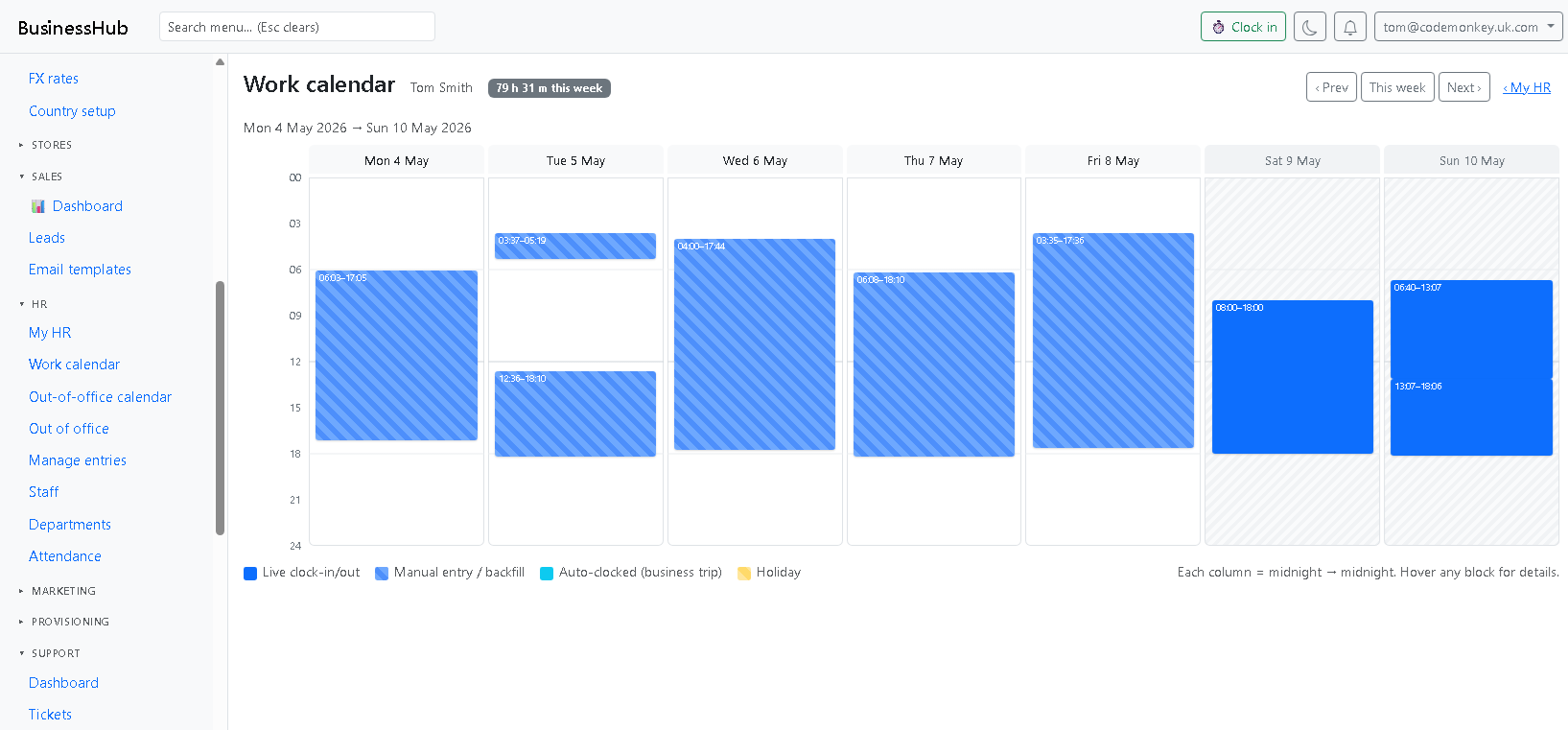Select Wednesday 04:00–17:44 time block
The image size is (1568, 730).
(755, 344)
